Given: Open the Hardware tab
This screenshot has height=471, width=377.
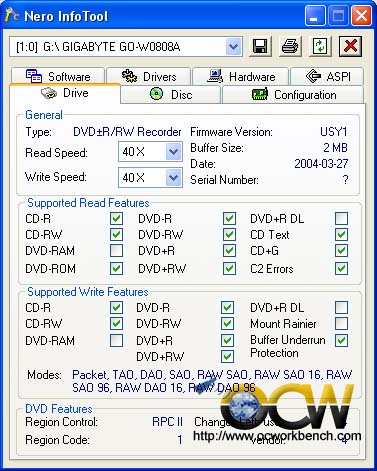Looking at the screenshot, I should [241, 76].
